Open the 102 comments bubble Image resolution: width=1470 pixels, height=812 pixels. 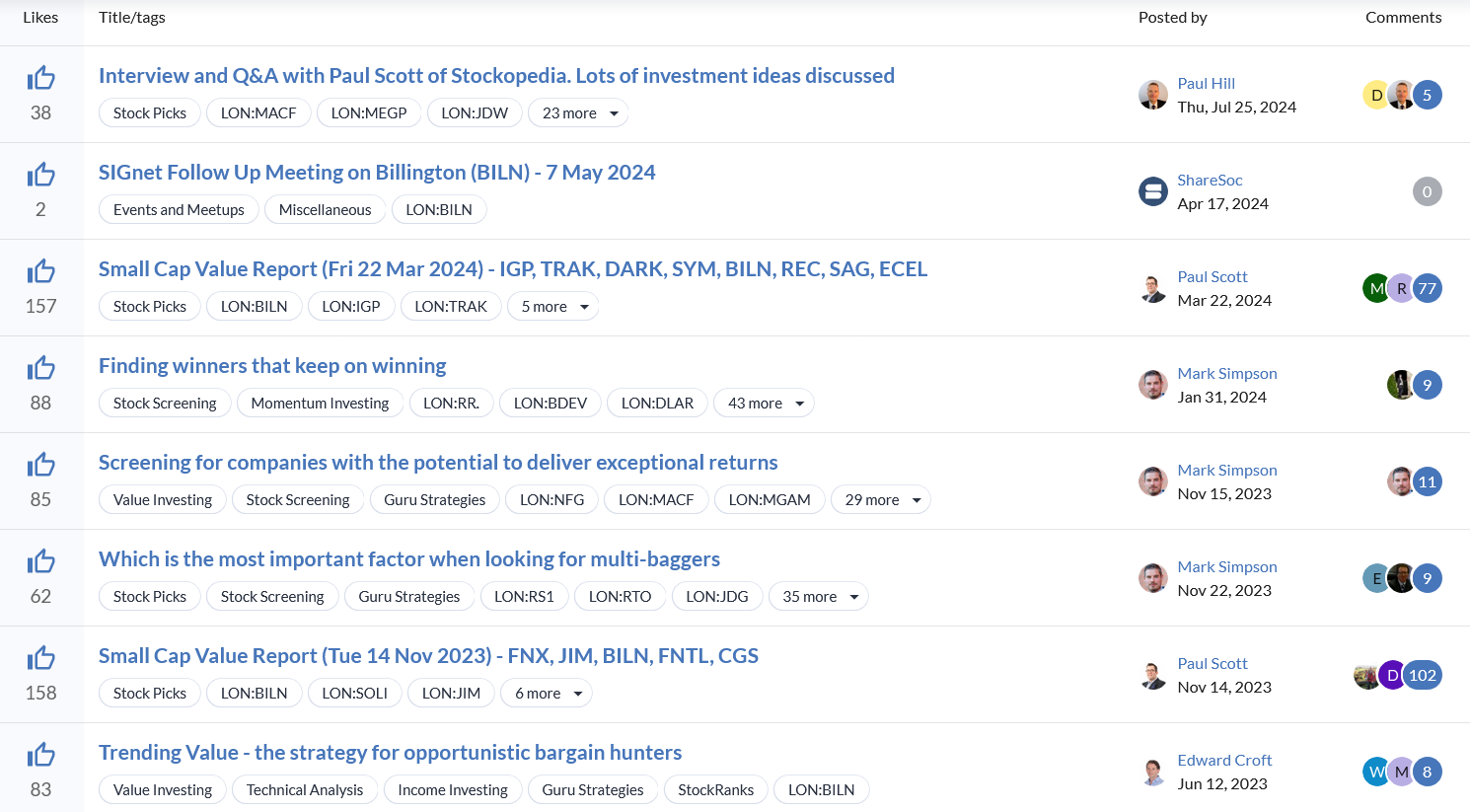(1422, 675)
